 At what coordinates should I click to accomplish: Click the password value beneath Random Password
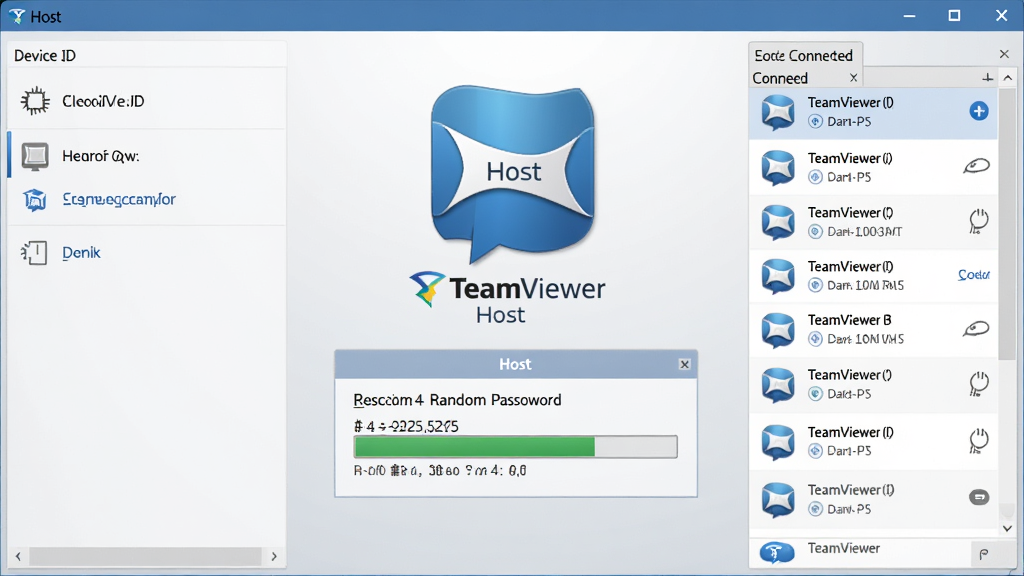click(x=406, y=426)
